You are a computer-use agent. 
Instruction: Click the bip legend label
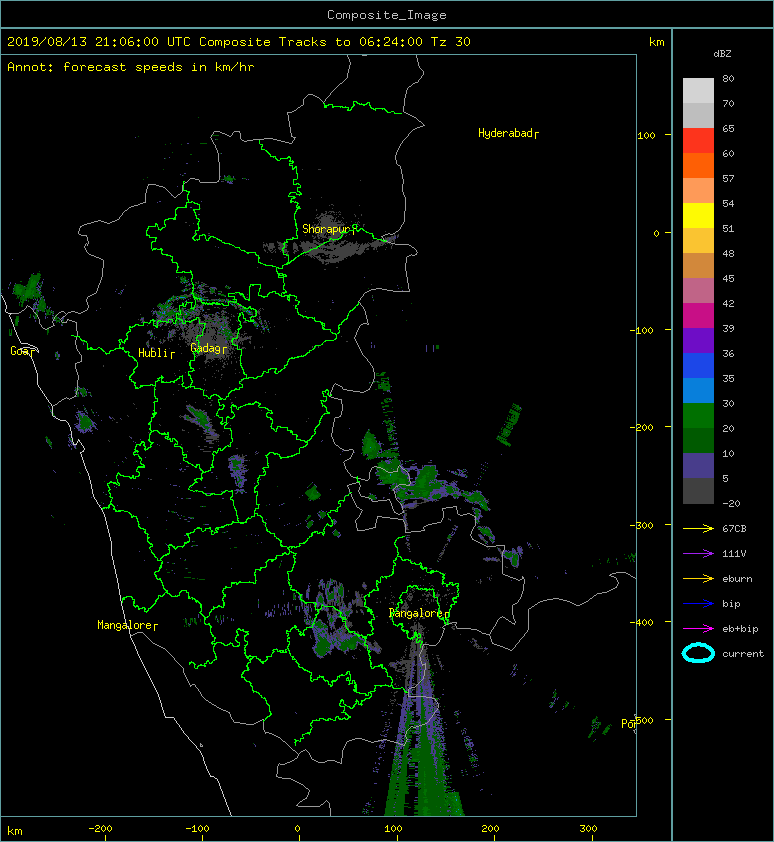coord(731,604)
